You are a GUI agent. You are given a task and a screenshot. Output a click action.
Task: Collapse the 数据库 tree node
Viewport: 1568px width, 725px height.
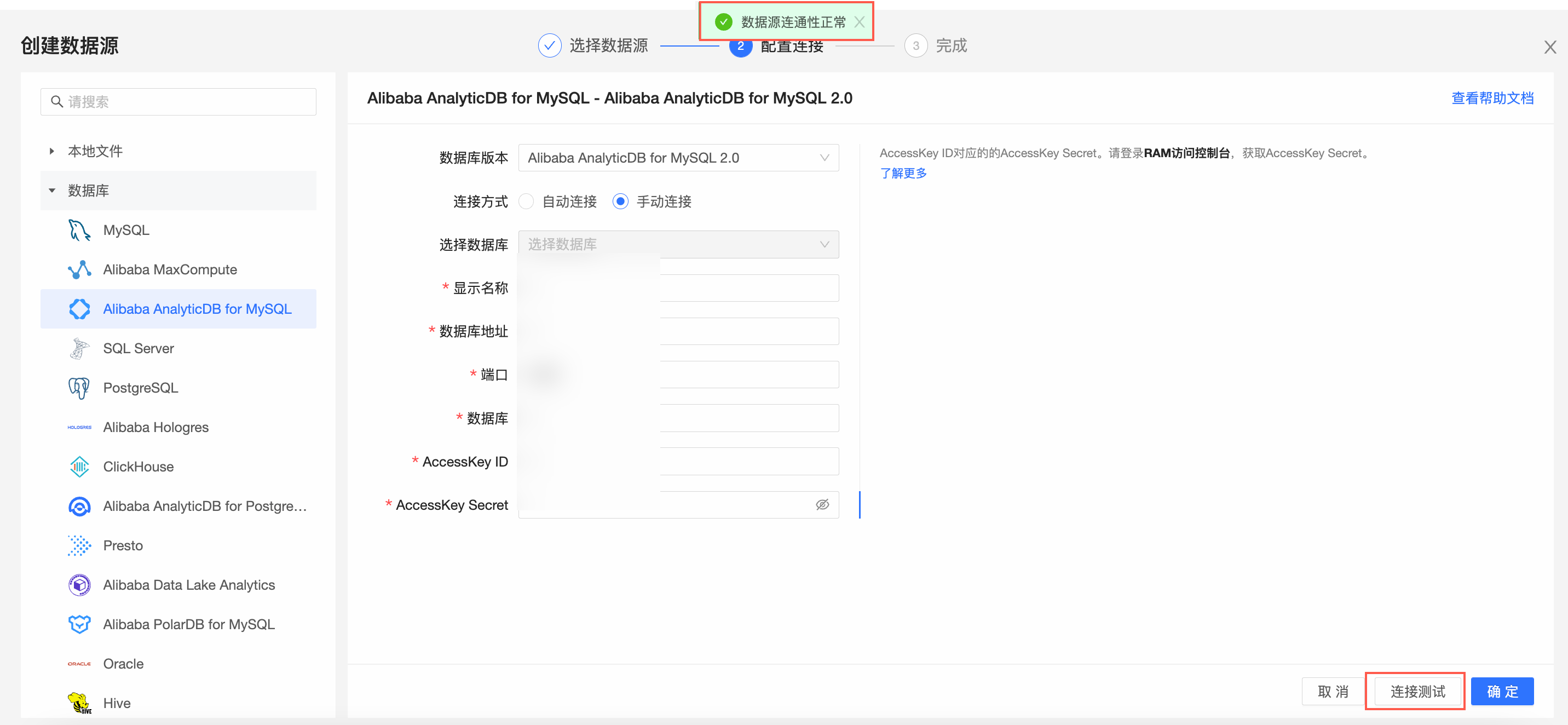pyautogui.click(x=52, y=191)
